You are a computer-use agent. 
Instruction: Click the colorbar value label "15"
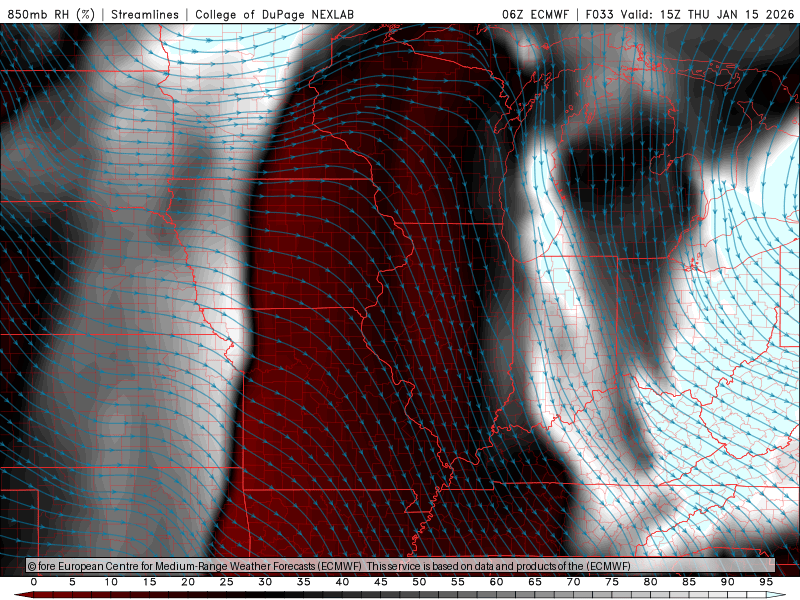point(149,582)
